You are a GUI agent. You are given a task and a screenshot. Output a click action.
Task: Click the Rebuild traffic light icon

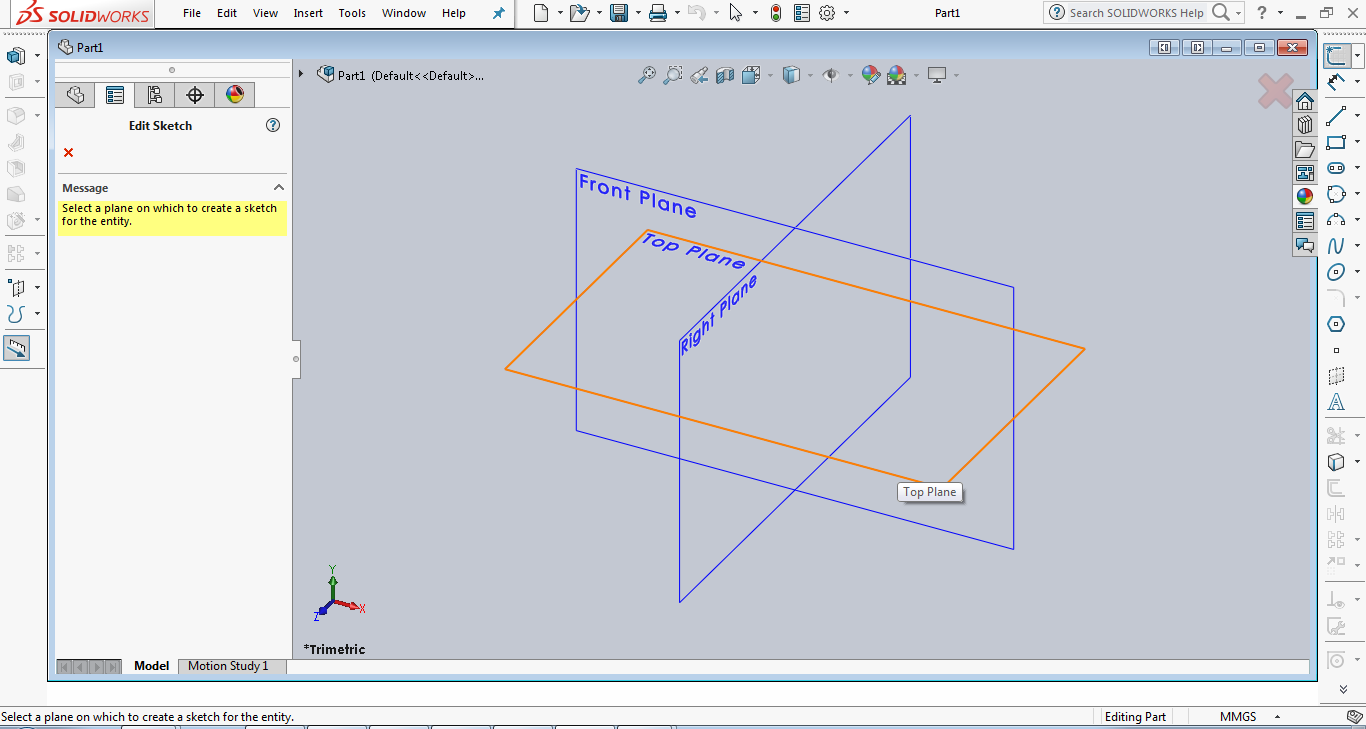[x=775, y=13]
